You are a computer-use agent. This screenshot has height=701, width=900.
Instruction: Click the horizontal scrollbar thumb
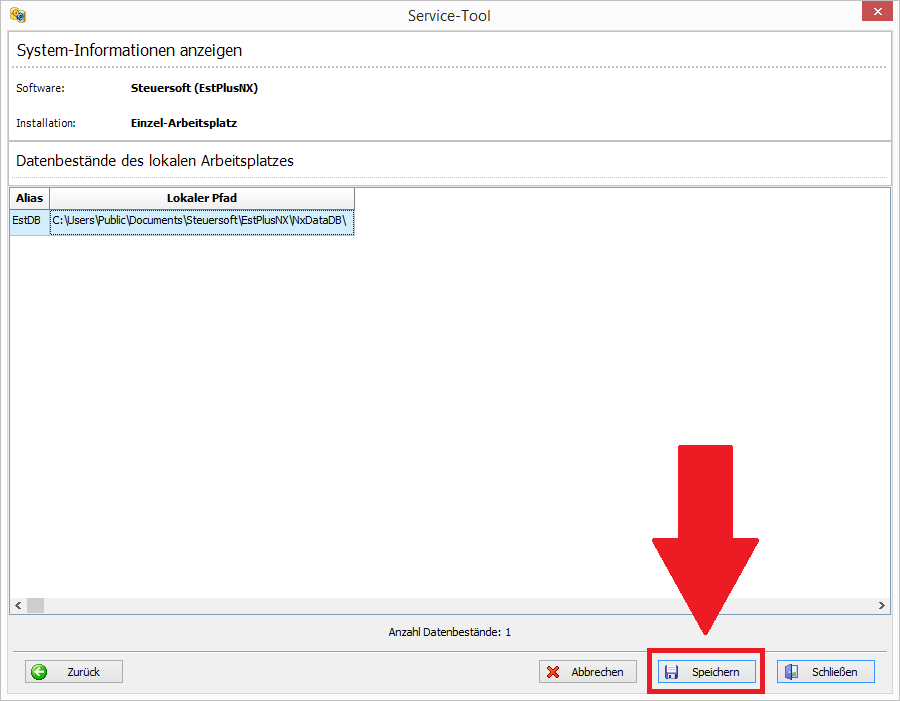tap(35, 605)
